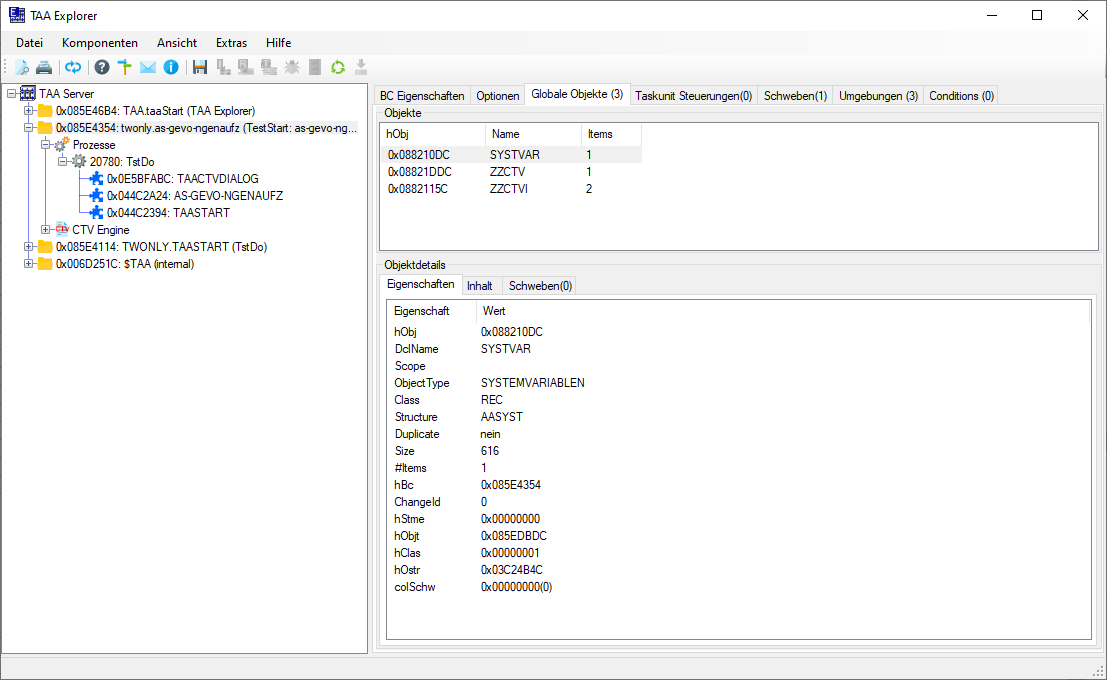The width and height of the screenshot is (1107, 680).
Task: Open the Komponenten menu
Action: tap(100, 42)
